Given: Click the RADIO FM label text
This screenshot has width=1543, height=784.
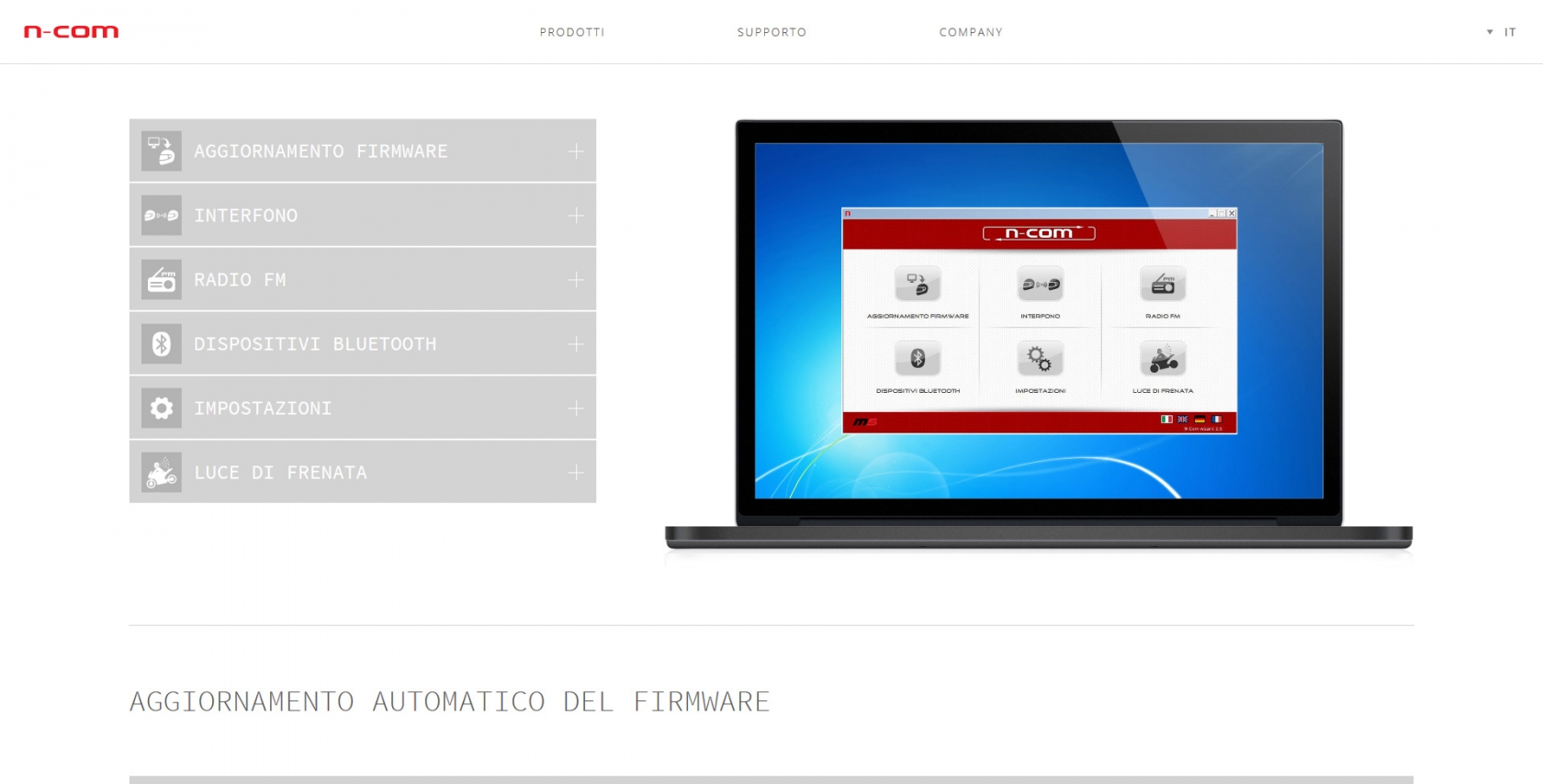Looking at the screenshot, I should 240,280.
